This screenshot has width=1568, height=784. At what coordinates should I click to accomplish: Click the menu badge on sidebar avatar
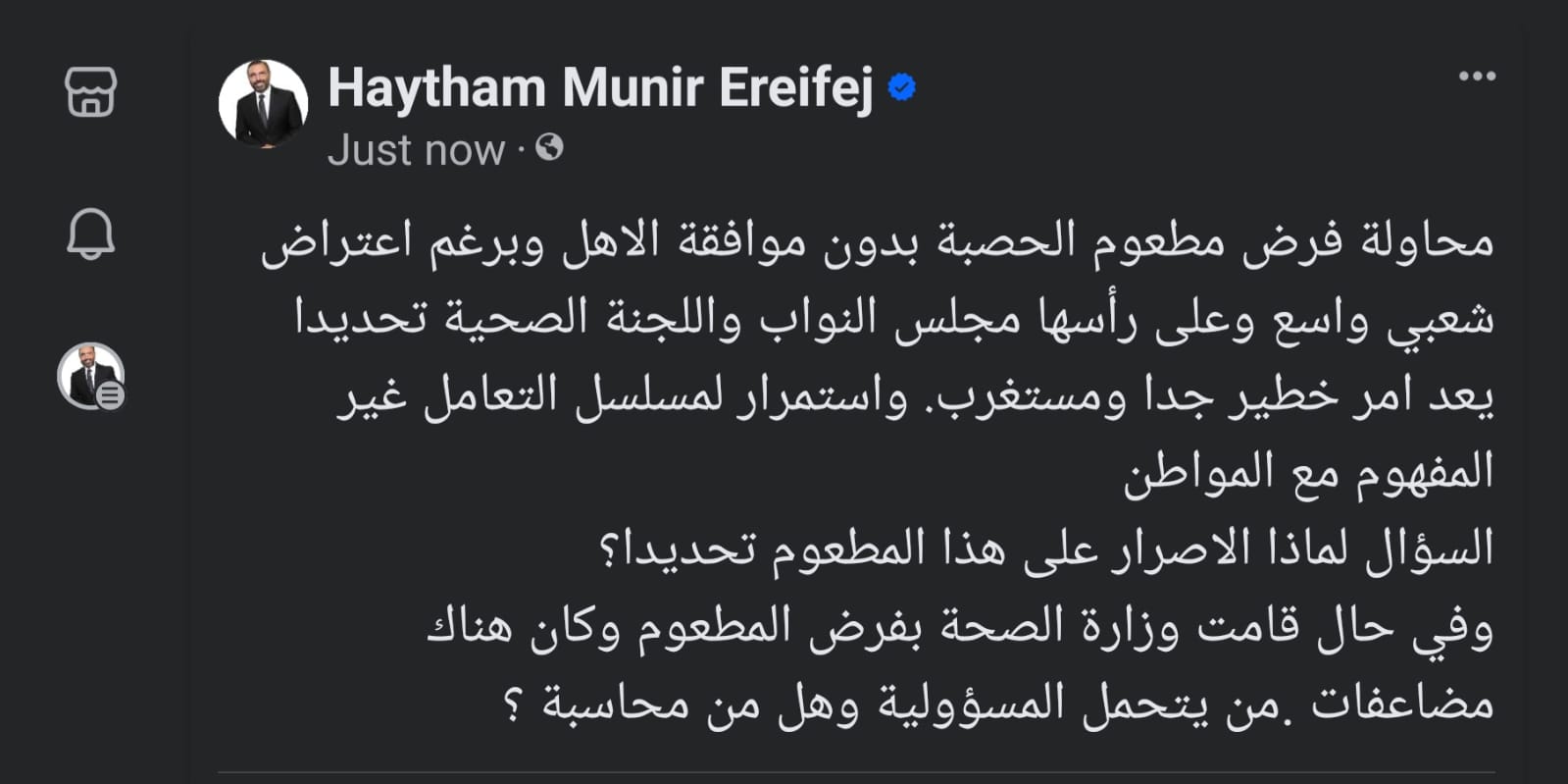click(x=111, y=395)
